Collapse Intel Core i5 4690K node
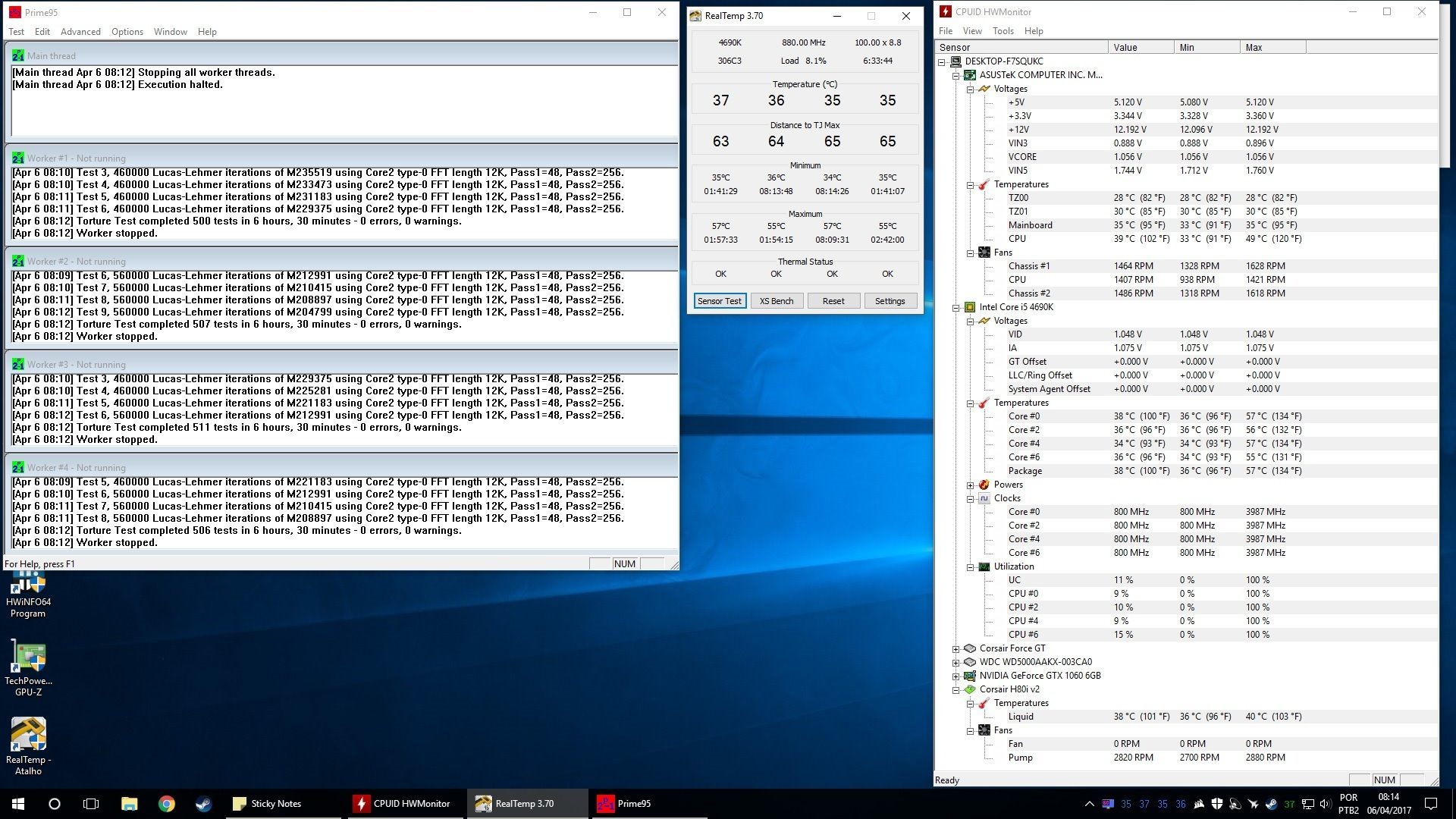This screenshot has width=1456, height=819. tap(956, 308)
